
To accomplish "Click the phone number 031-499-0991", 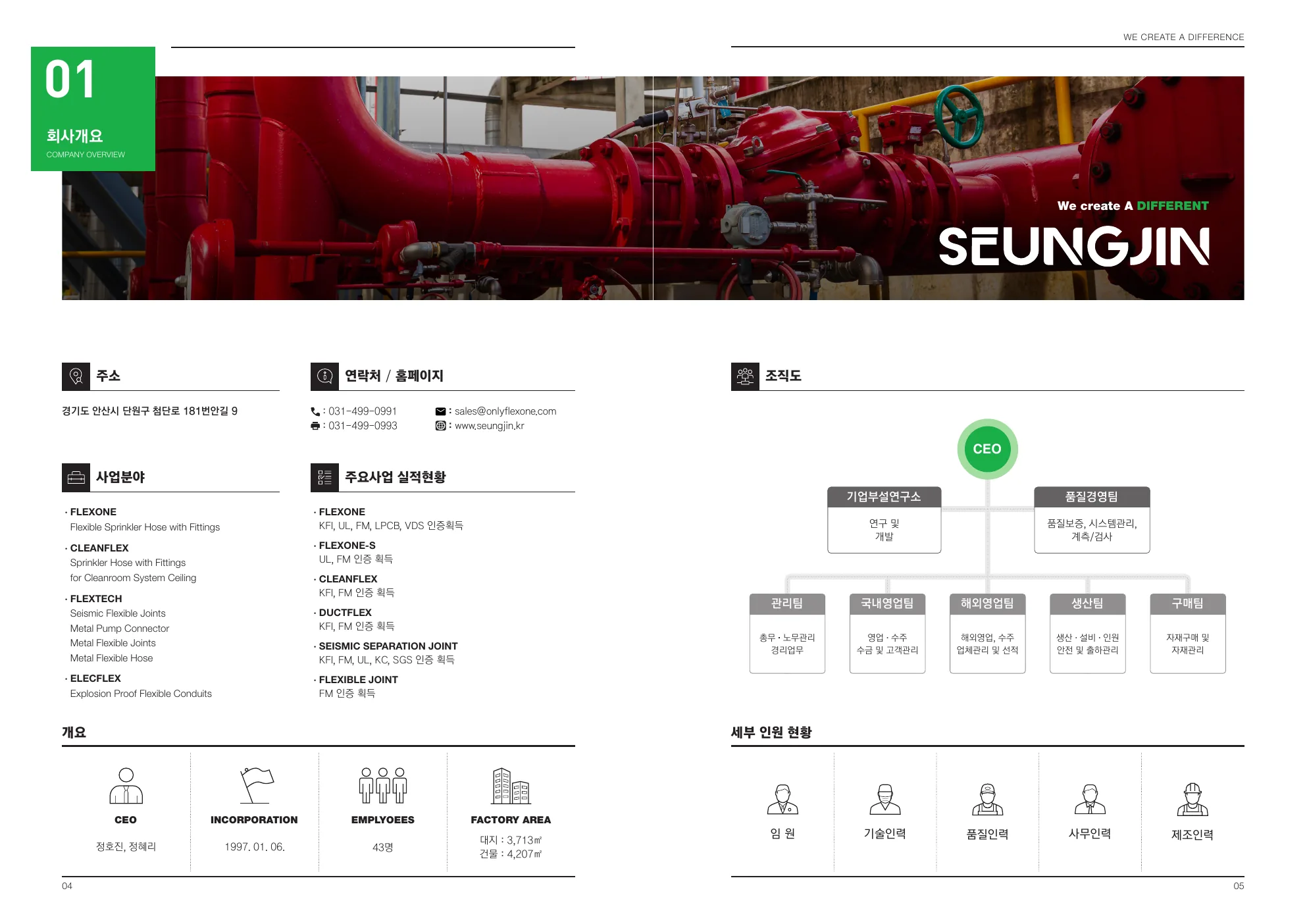I will pyautogui.click(x=363, y=411).
